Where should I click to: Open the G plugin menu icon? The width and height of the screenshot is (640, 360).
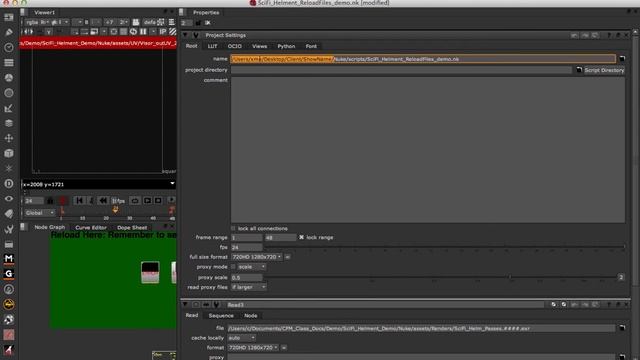[x=9, y=274]
